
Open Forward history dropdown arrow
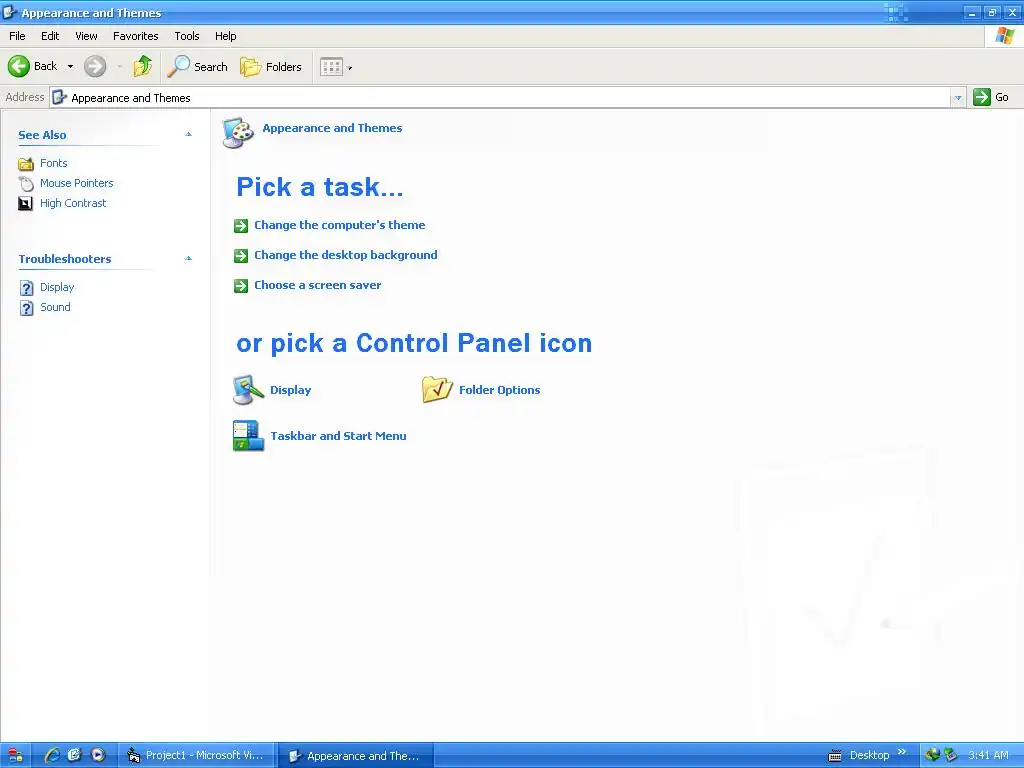pos(120,67)
